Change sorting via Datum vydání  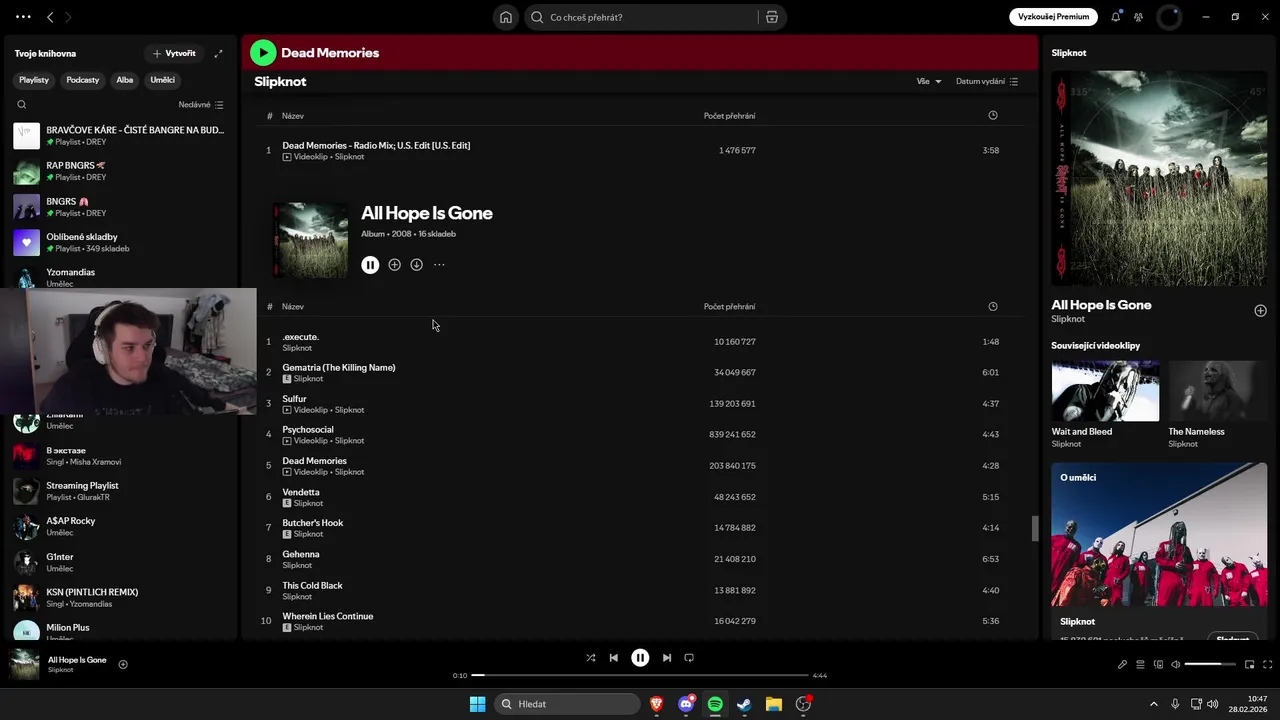pyautogui.click(x=987, y=81)
